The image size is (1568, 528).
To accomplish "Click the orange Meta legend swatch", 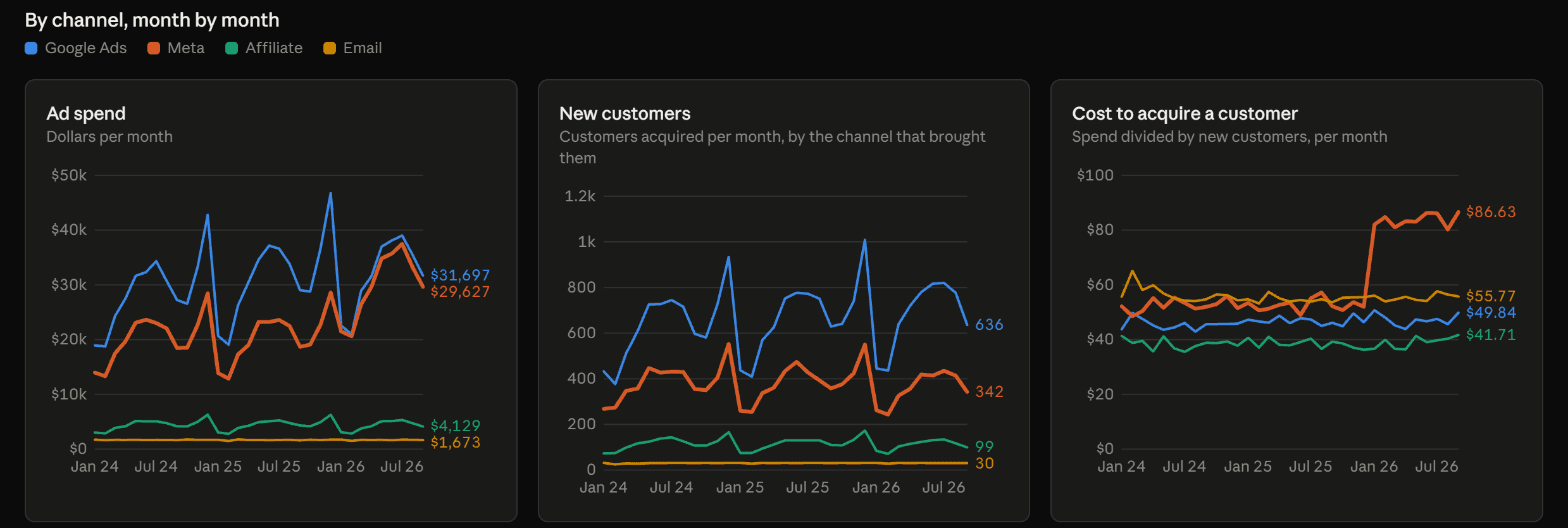I will tap(153, 48).
